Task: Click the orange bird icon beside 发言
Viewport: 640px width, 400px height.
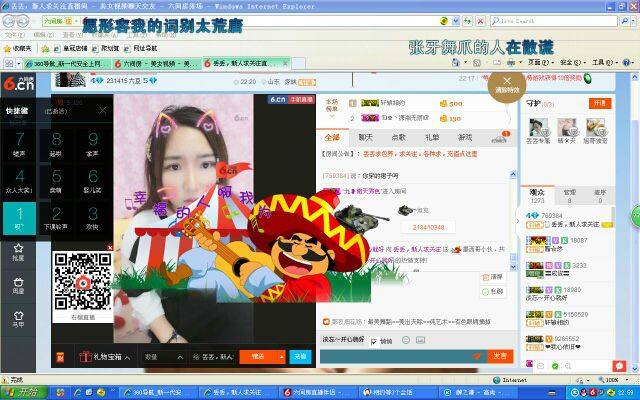Action: pyautogui.click(x=477, y=356)
